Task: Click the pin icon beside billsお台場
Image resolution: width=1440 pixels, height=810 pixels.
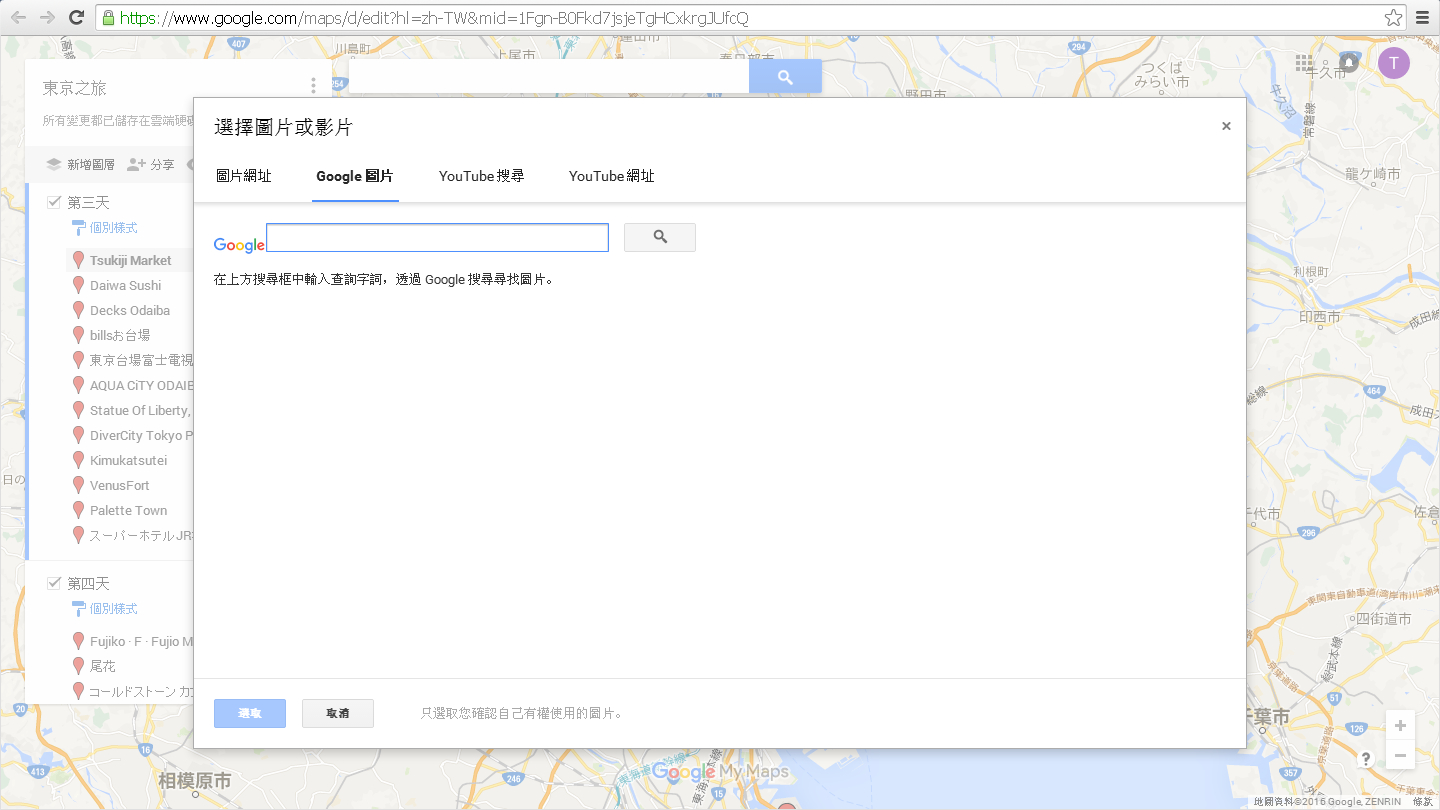Action: coord(78,335)
